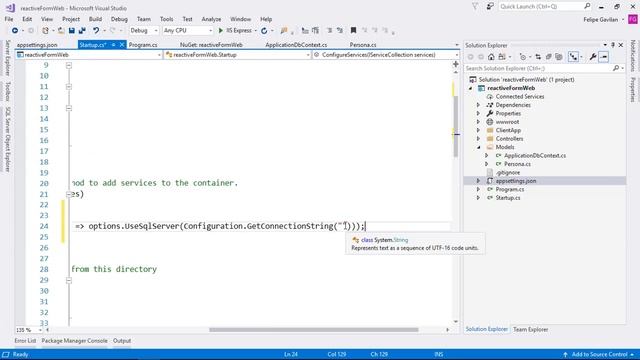Click the feedback icon in title bar
This screenshot has height=360, width=640.
(x=490, y=7)
